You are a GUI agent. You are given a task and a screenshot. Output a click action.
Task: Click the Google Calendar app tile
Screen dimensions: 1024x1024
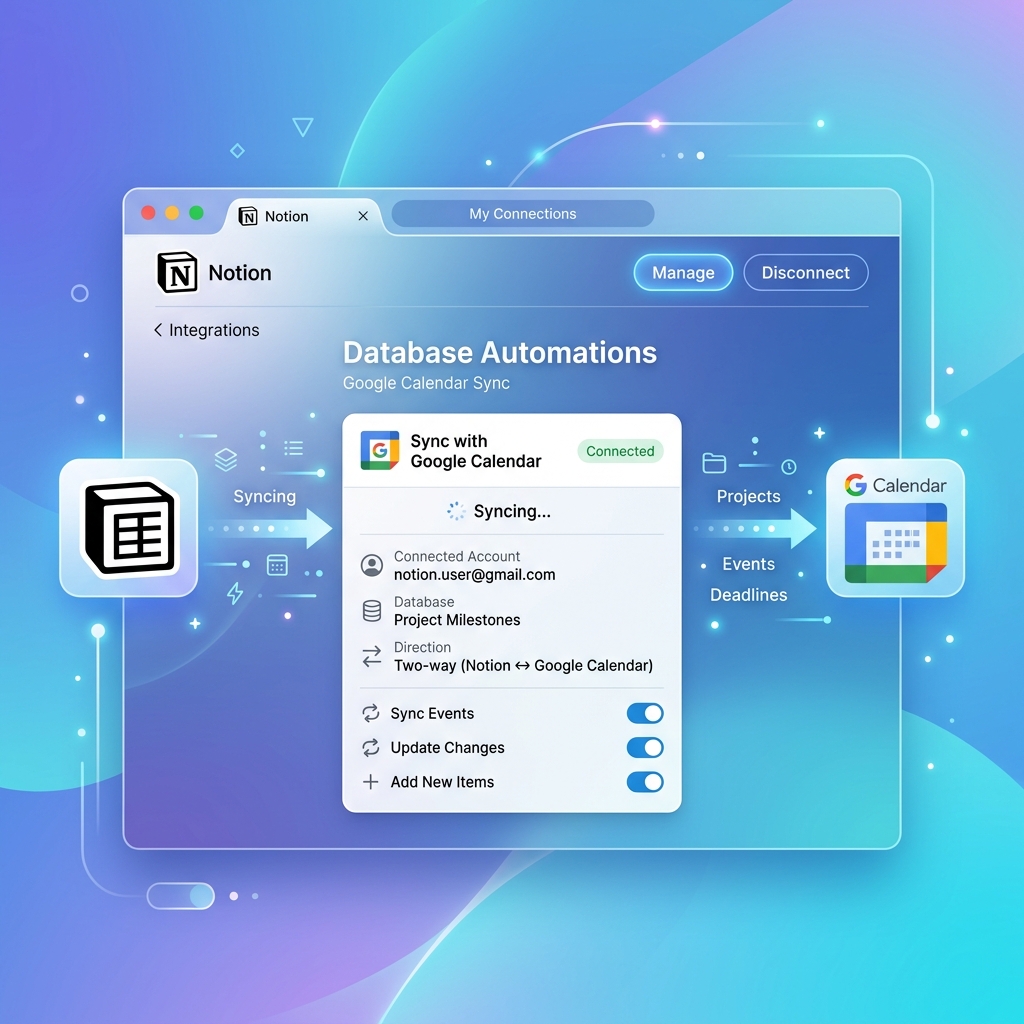tap(895, 528)
